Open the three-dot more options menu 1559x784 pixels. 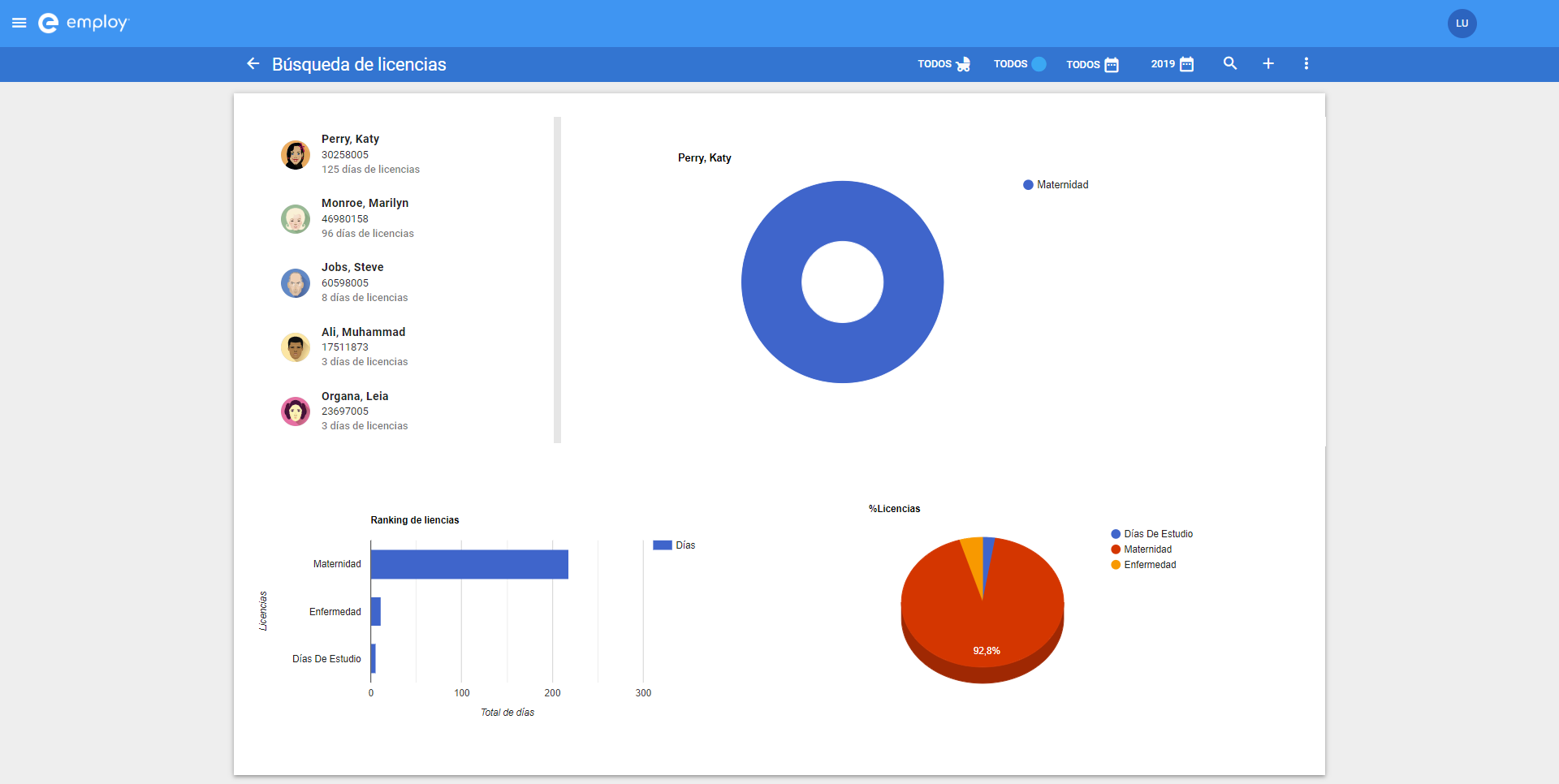pyautogui.click(x=1306, y=63)
